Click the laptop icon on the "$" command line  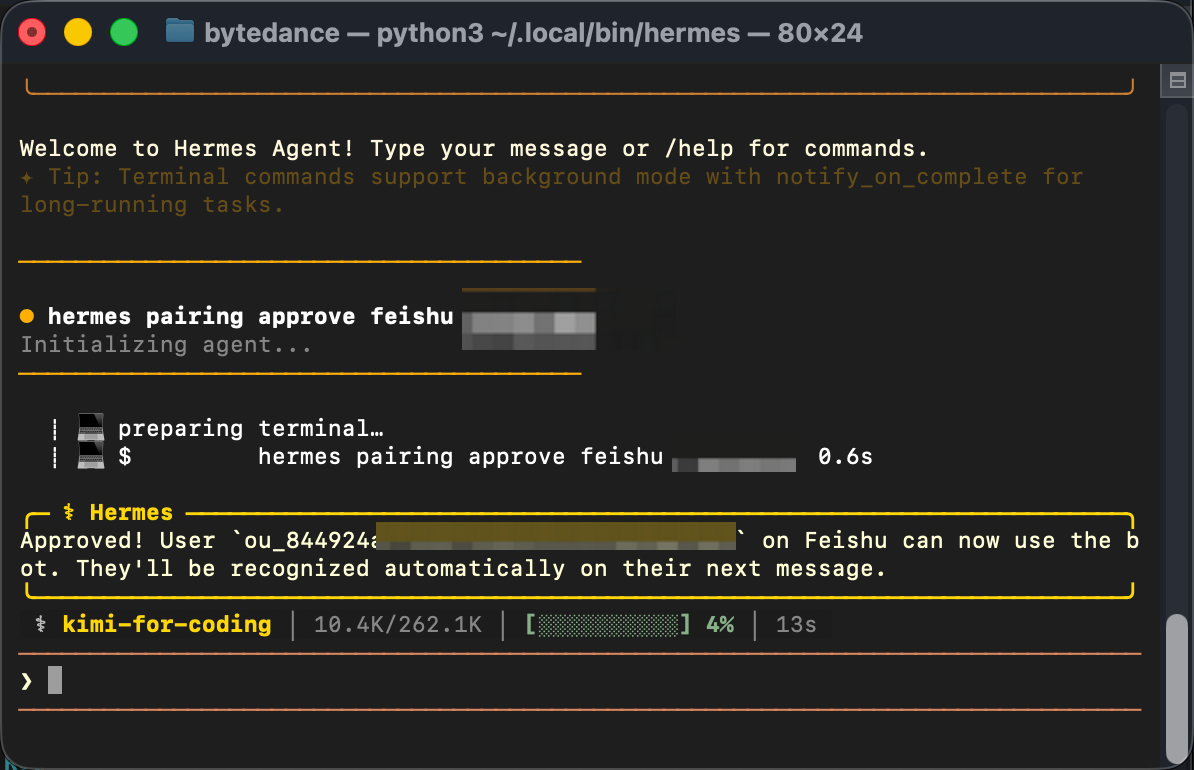tap(91, 457)
